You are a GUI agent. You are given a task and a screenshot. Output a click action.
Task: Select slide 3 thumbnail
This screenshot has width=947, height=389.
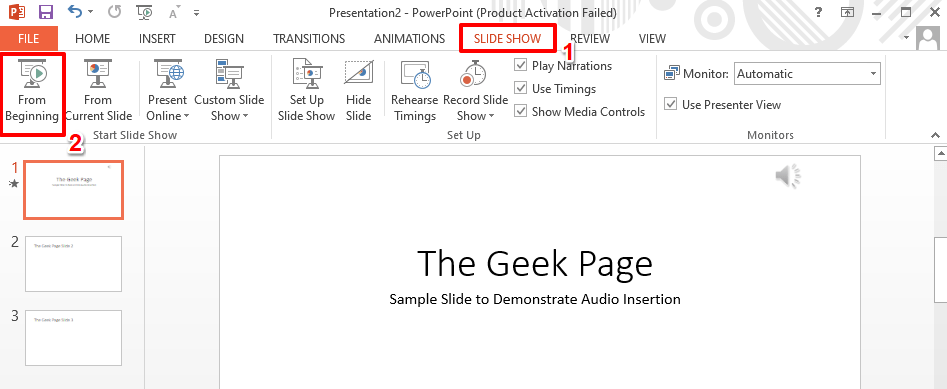point(74,338)
